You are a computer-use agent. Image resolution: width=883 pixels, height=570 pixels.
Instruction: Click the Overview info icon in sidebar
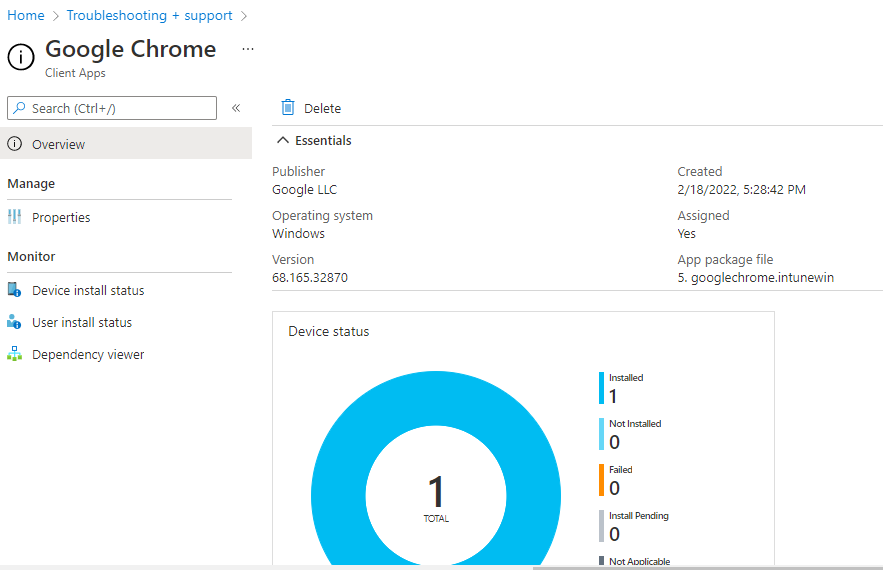(14, 144)
